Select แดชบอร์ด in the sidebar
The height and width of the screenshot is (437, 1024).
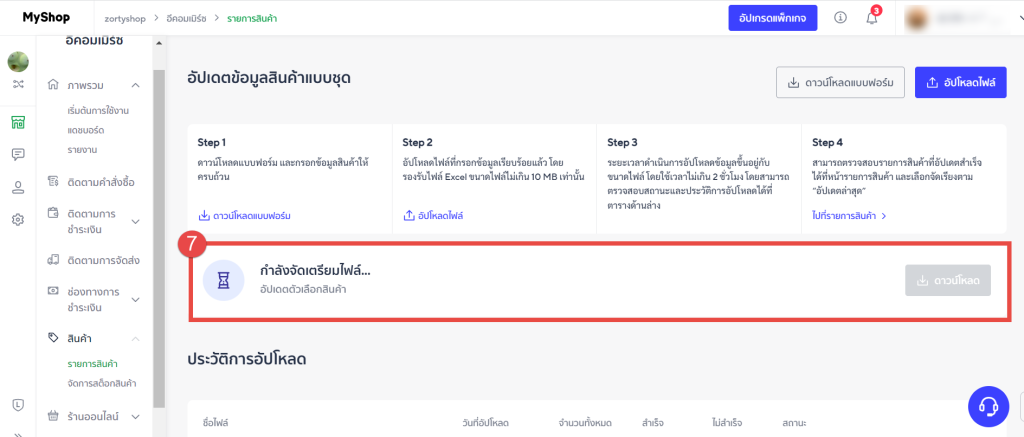[x=86, y=130]
